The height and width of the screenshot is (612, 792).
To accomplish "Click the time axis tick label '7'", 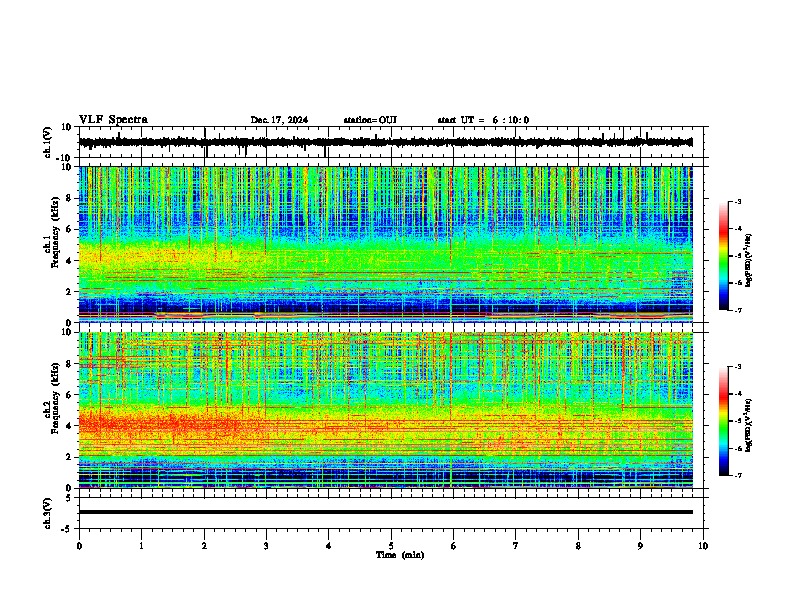I will (516, 546).
